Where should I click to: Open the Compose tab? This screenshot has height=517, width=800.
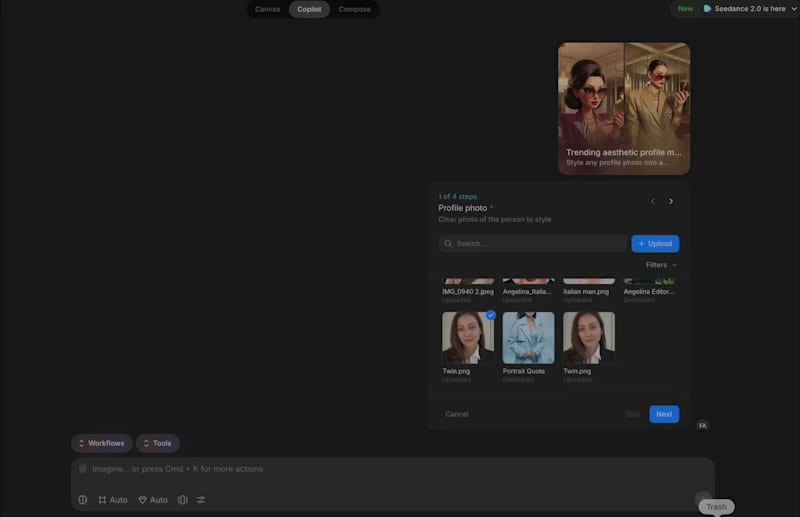[355, 9]
